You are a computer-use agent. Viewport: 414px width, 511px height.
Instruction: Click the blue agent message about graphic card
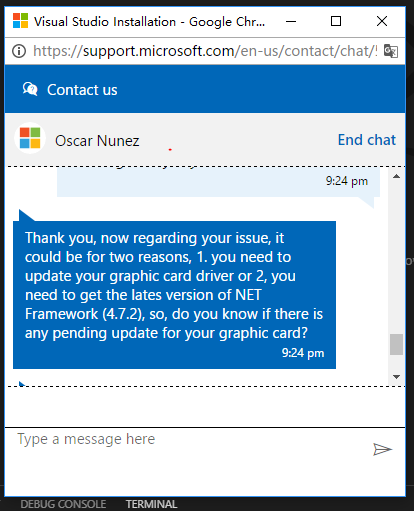(174, 295)
